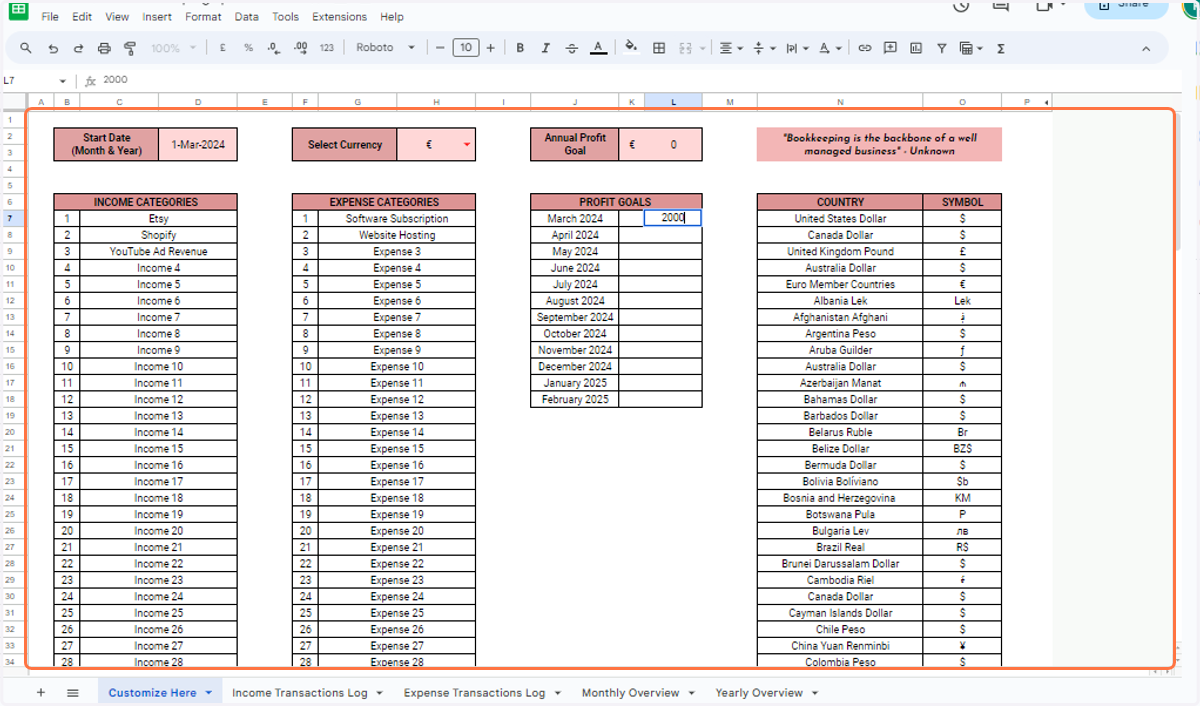Open the Format menu

(204, 17)
